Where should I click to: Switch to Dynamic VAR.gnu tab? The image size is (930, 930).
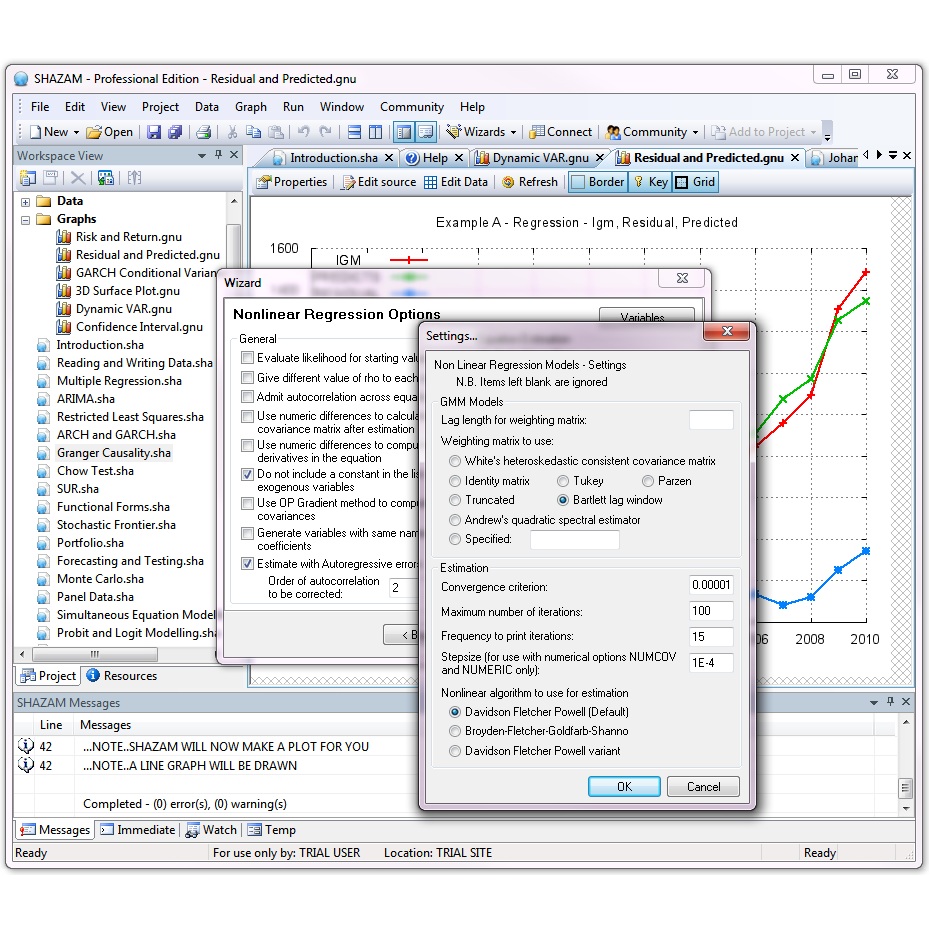coord(540,158)
